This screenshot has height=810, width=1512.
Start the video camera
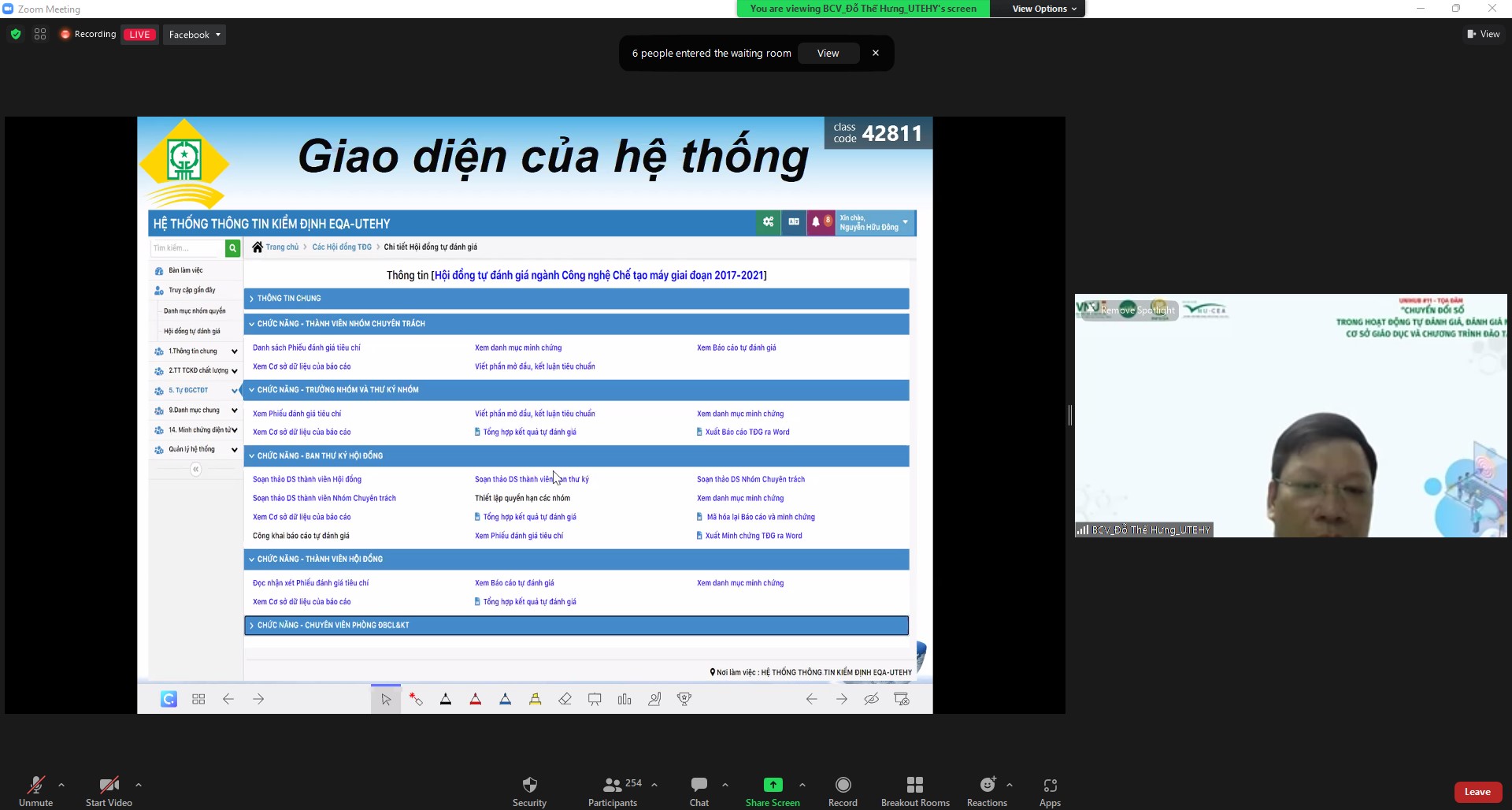(x=109, y=785)
